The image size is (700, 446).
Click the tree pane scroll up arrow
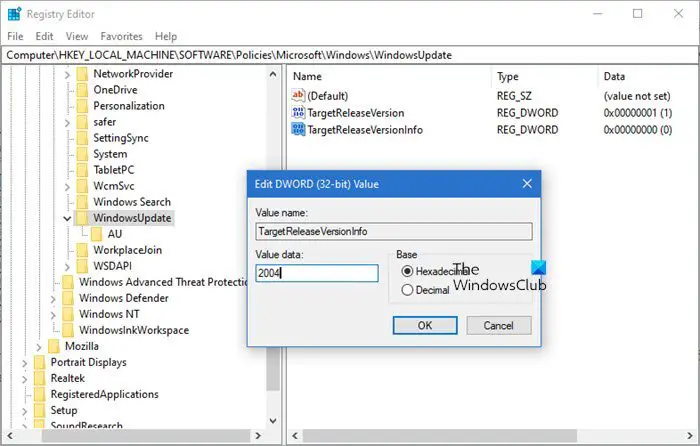pos(273,75)
